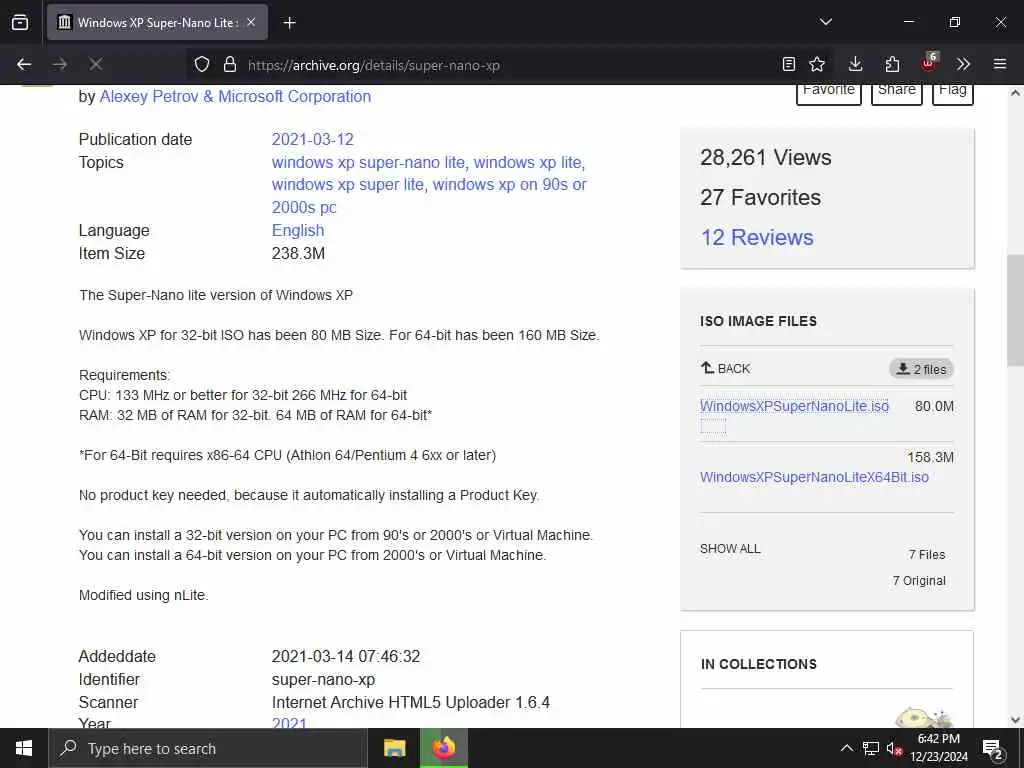The height and width of the screenshot is (768, 1024).
Task: Select the '28,261 Views' text
Action: coord(765,158)
